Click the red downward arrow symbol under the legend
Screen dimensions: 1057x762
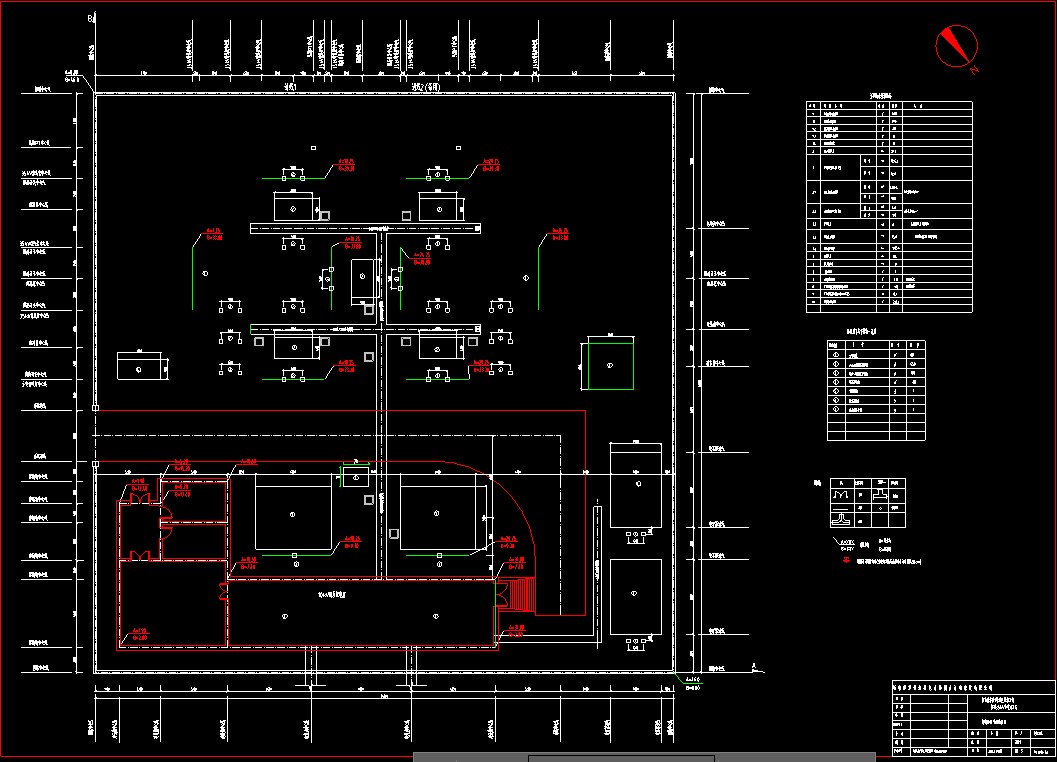pyautogui.click(x=845, y=560)
